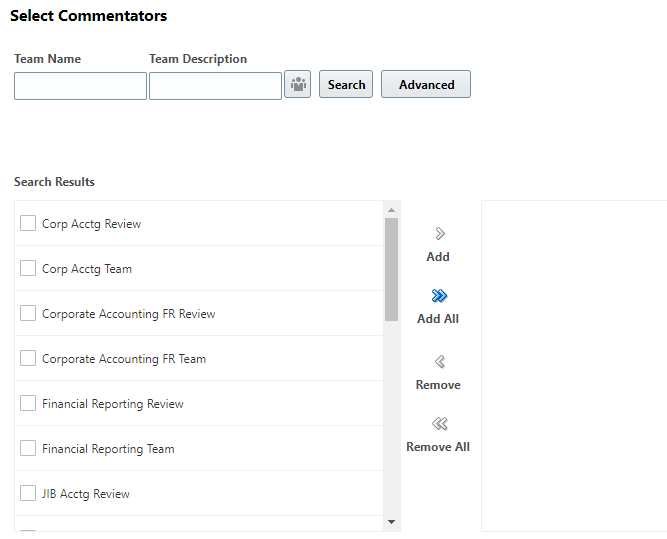This screenshot has height=539, width=667.
Task: Click the Search button
Action: pos(346,84)
